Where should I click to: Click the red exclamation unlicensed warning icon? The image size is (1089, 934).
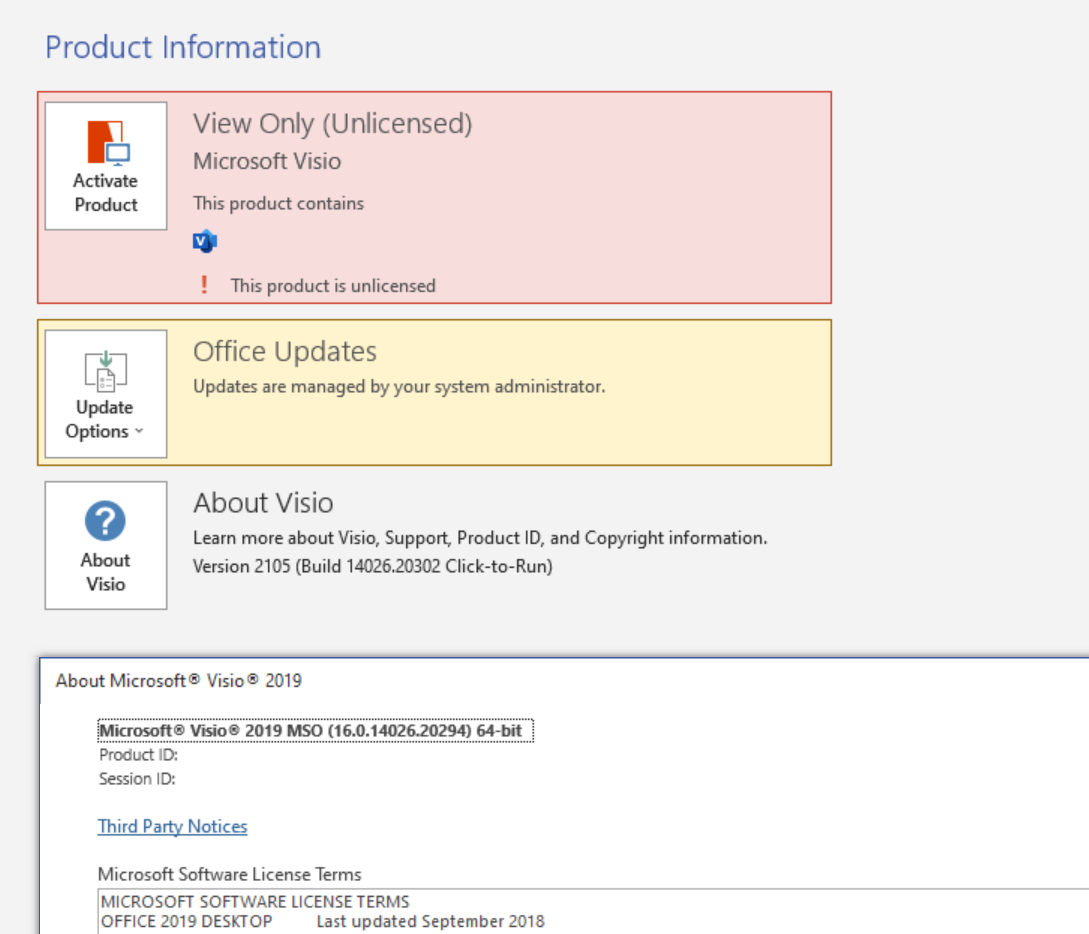click(x=204, y=285)
